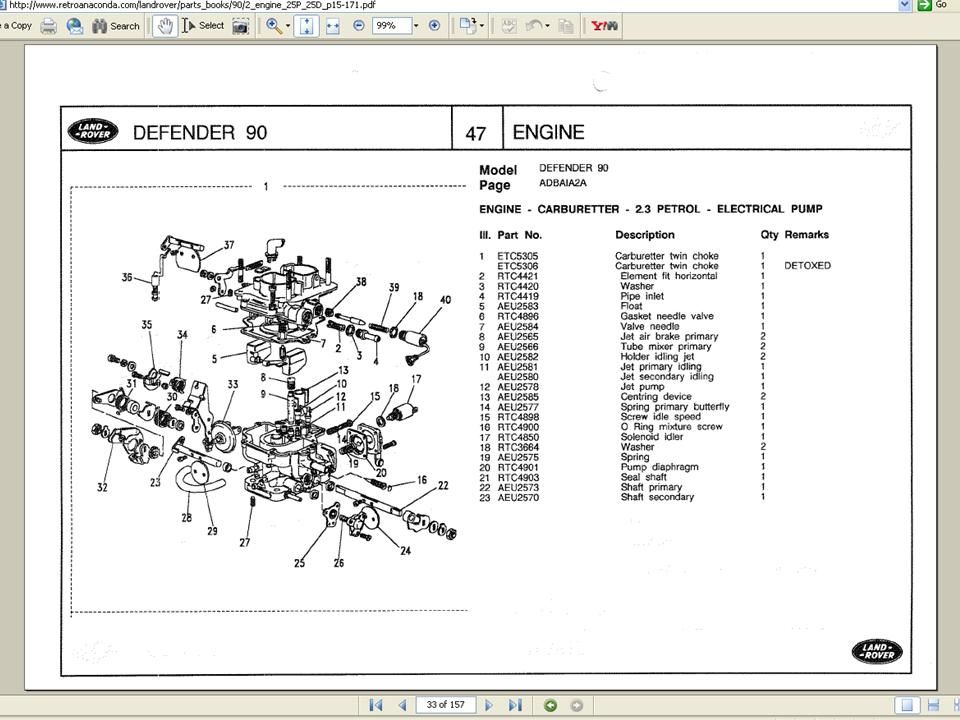
Task: Activate the Snapshot camera tool
Action: point(241,26)
